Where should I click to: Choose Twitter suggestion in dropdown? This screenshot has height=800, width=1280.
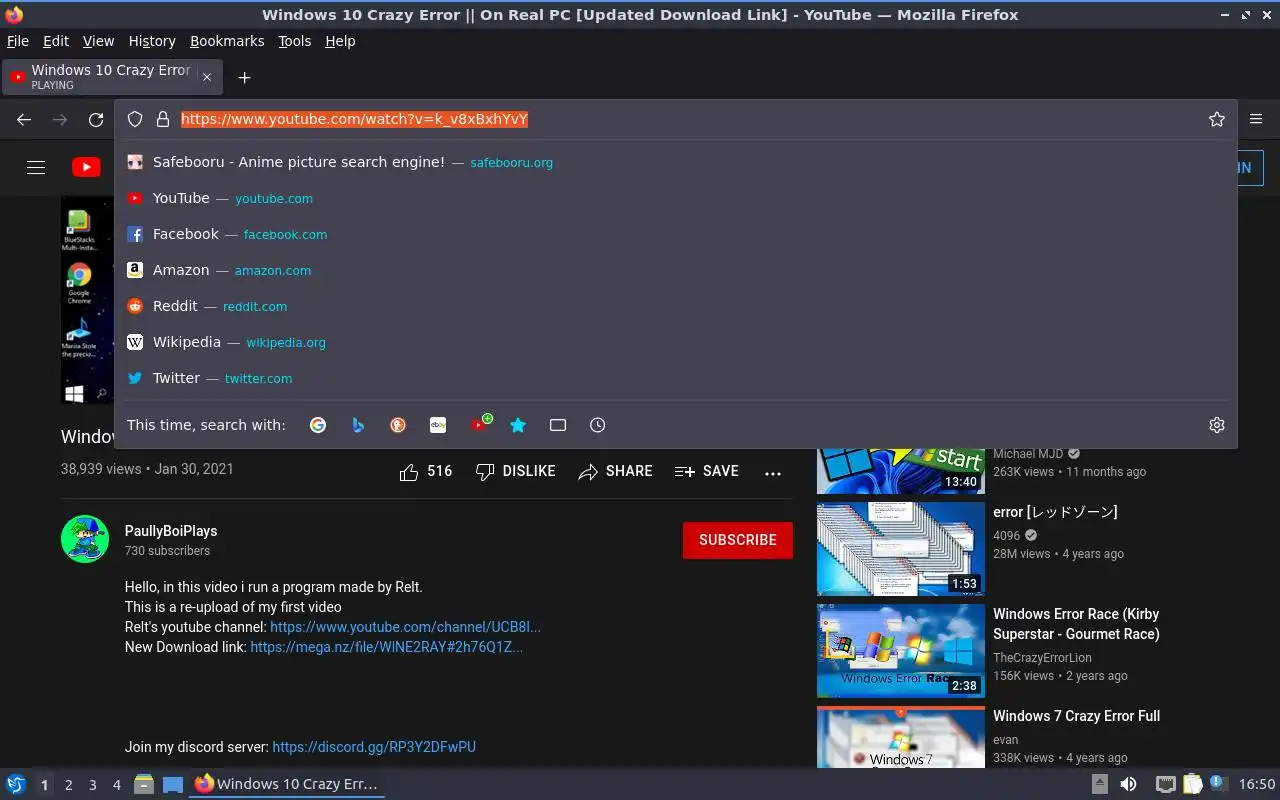[676, 378]
